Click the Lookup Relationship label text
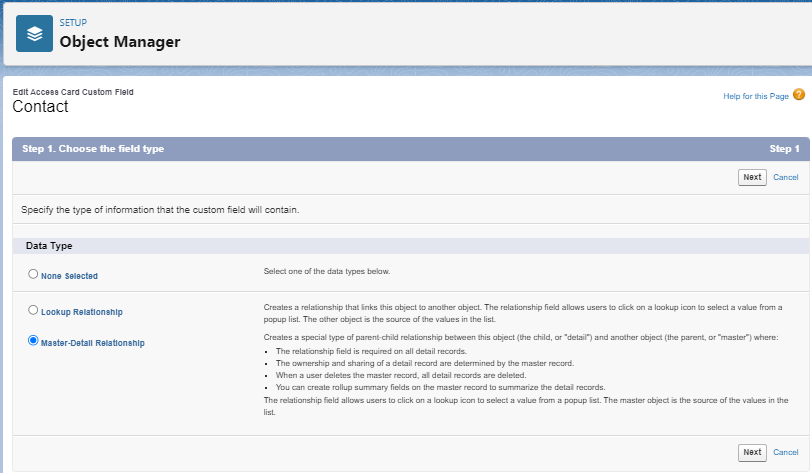Viewport: 812px width, 473px height. tap(82, 312)
